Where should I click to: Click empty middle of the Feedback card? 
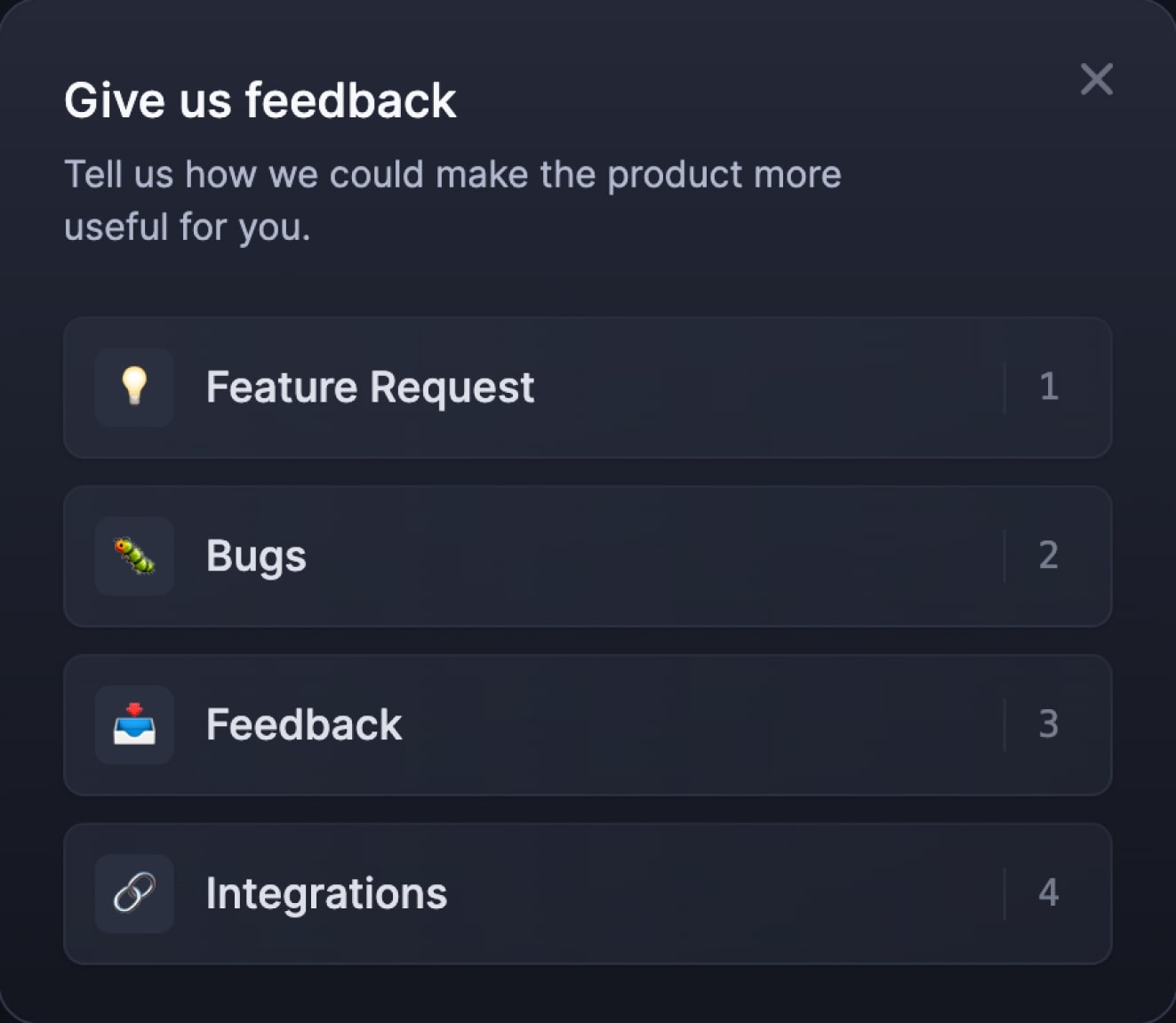coord(702,725)
